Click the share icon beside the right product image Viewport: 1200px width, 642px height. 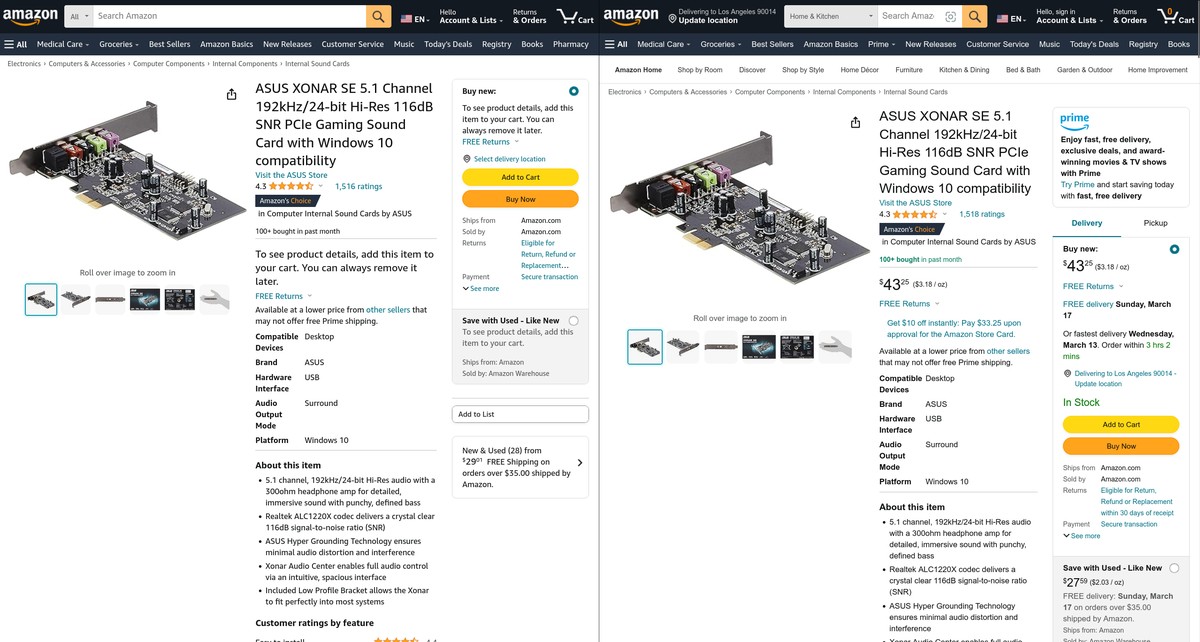pyautogui.click(x=855, y=122)
